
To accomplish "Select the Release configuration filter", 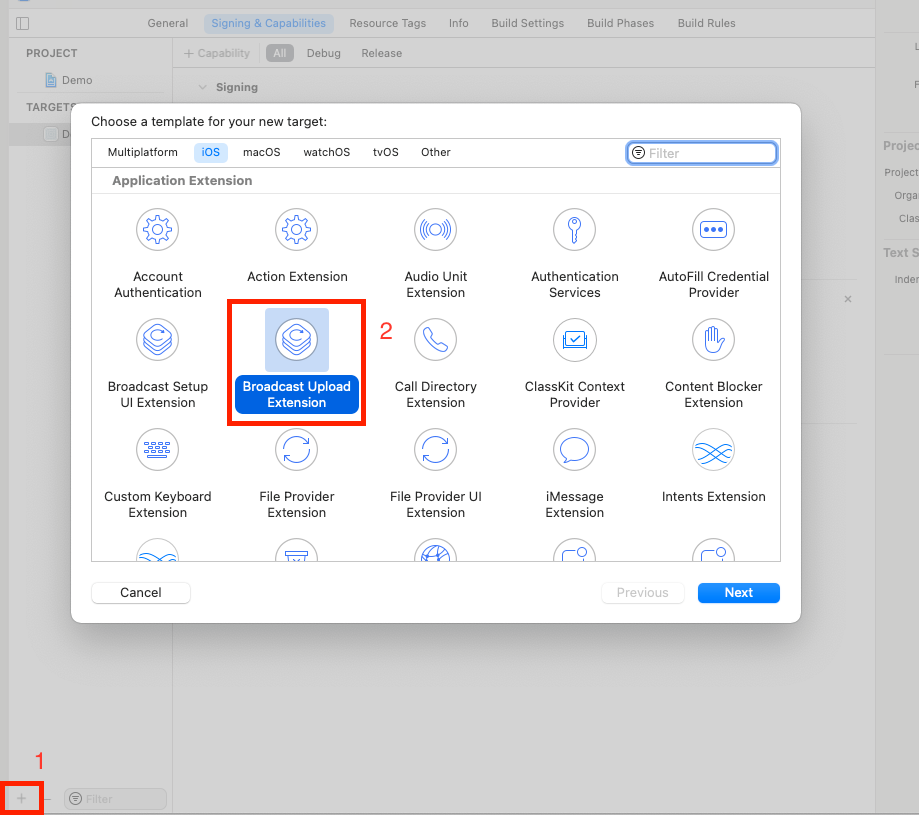I will 382,53.
